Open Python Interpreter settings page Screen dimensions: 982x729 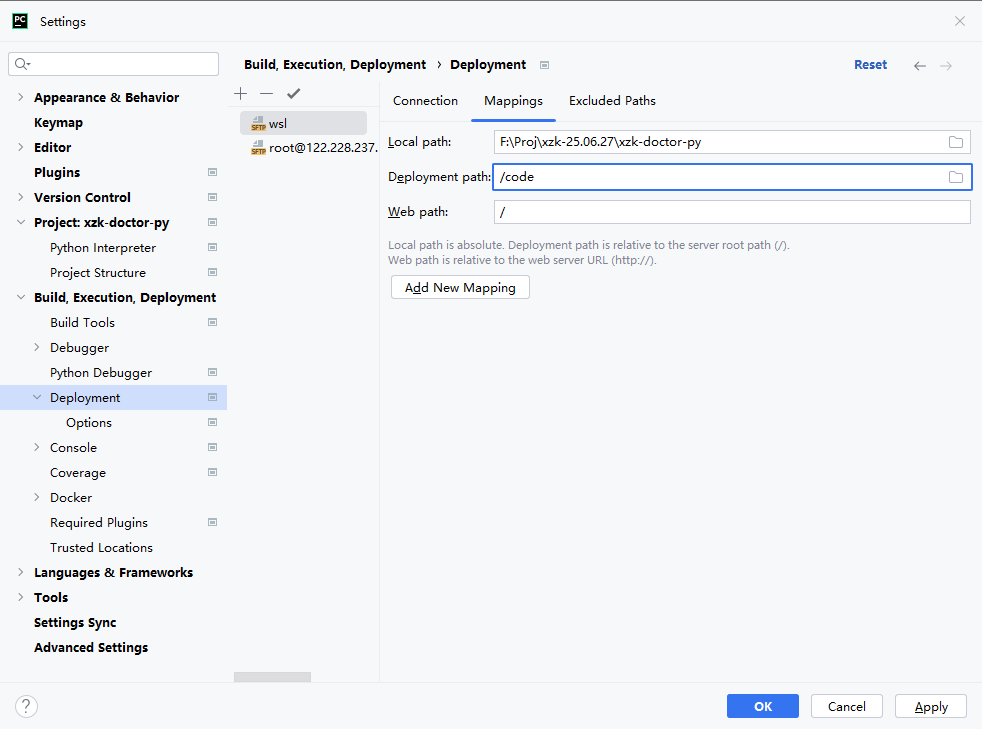[x=103, y=247]
